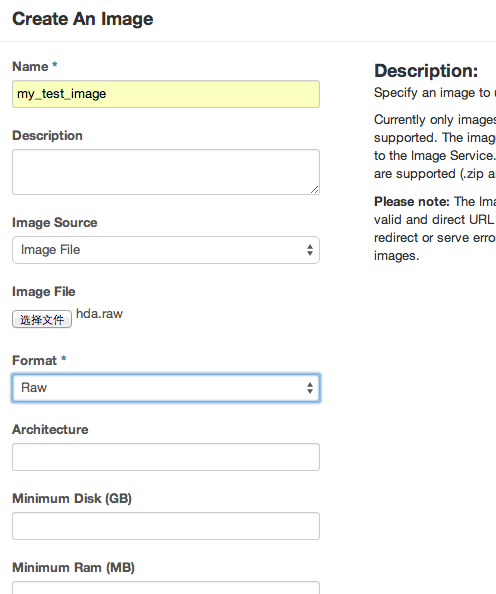
Task: Open the Format dropdown set to Raw
Action: click(x=166, y=388)
